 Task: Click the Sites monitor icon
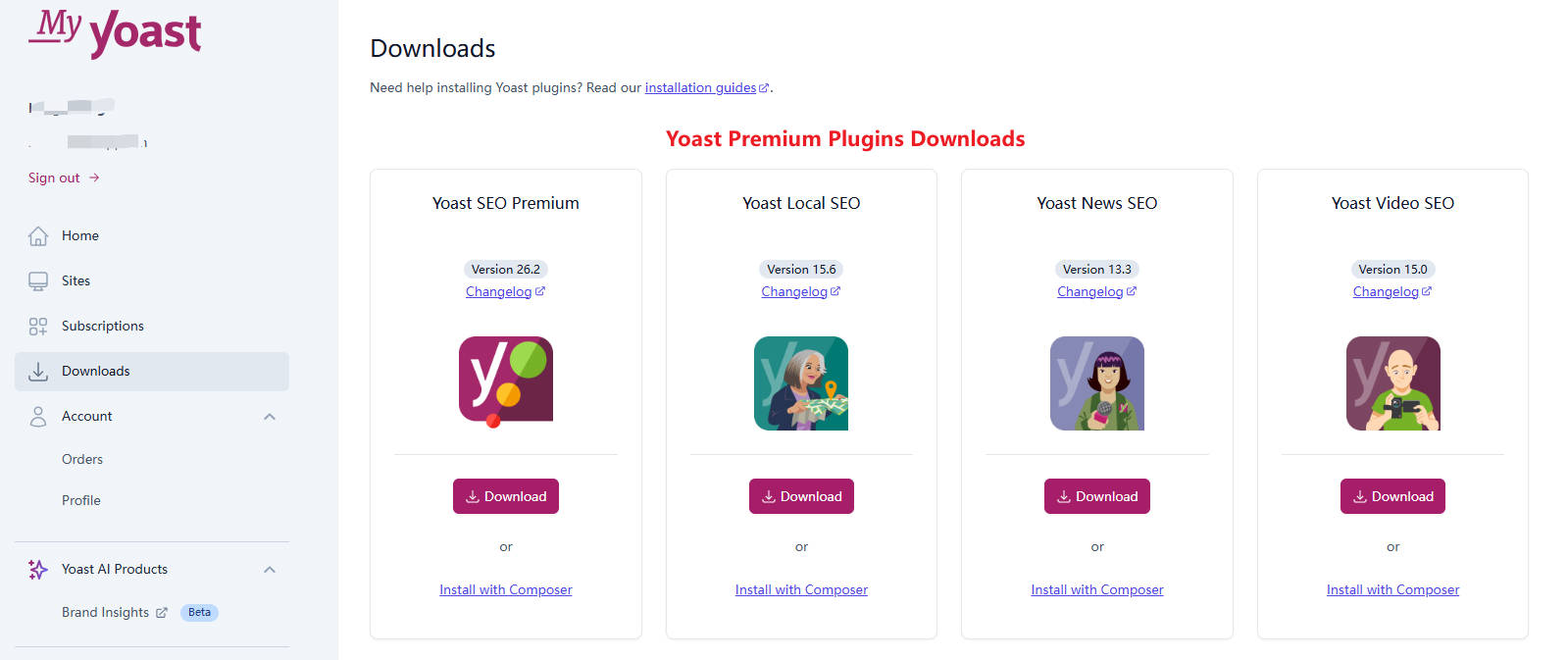pyautogui.click(x=38, y=280)
